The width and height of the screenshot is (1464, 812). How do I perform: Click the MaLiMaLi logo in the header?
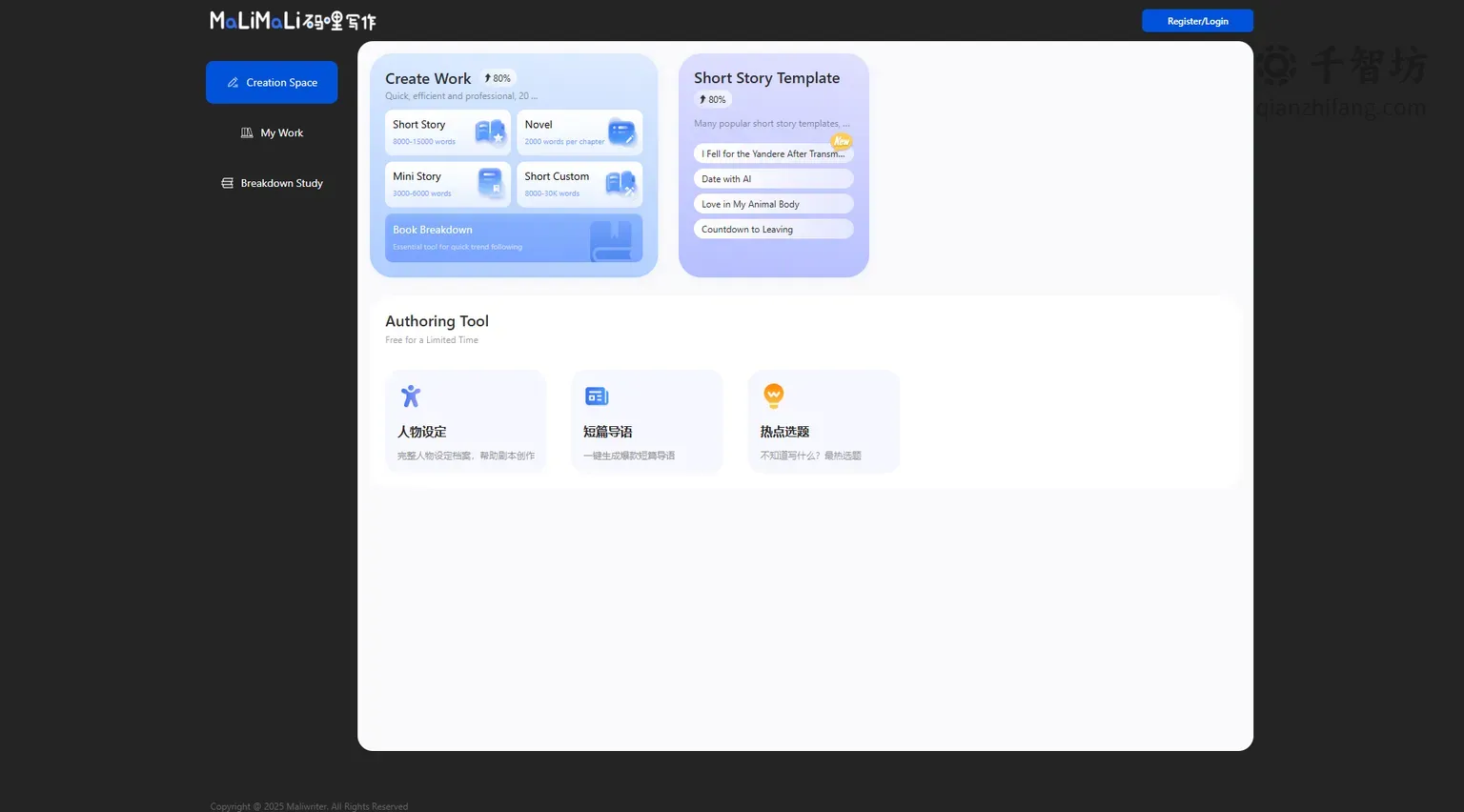pos(293,21)
